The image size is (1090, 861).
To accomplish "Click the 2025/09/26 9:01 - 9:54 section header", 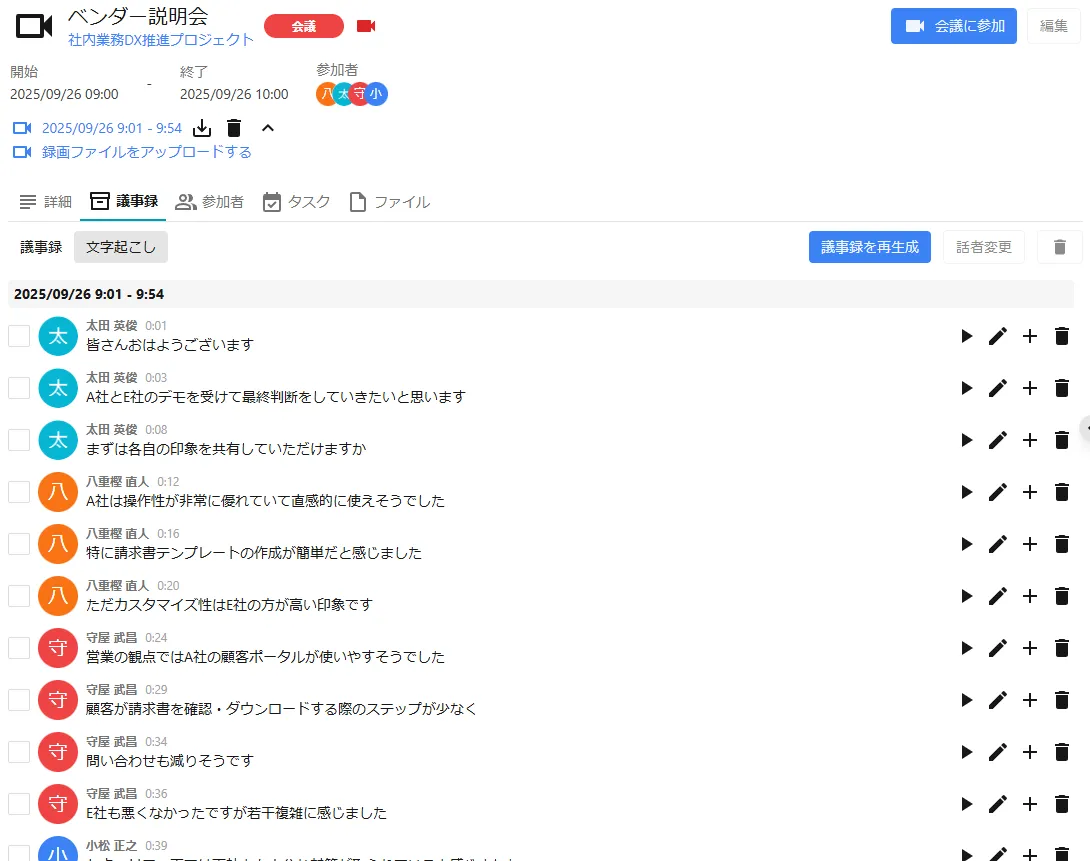I will (x=541, y=294).
